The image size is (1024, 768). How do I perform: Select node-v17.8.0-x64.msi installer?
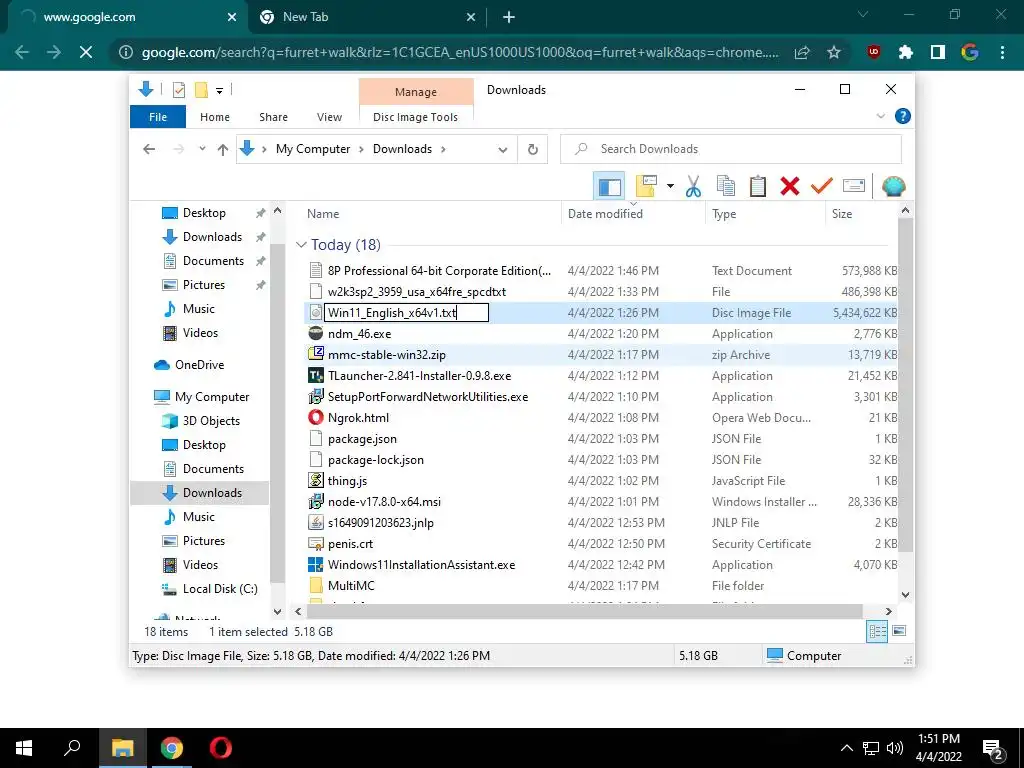click(384, 502)
